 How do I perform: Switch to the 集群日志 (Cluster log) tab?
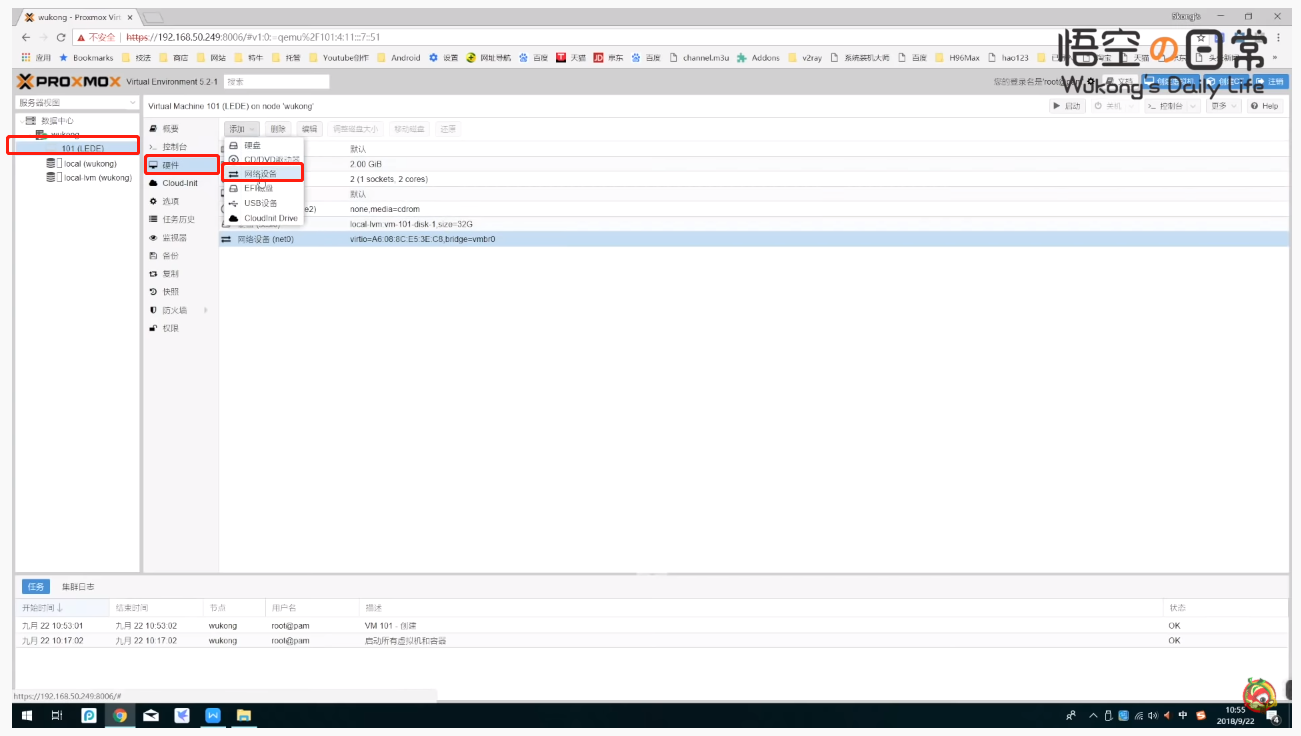click(x=77, y=587)
